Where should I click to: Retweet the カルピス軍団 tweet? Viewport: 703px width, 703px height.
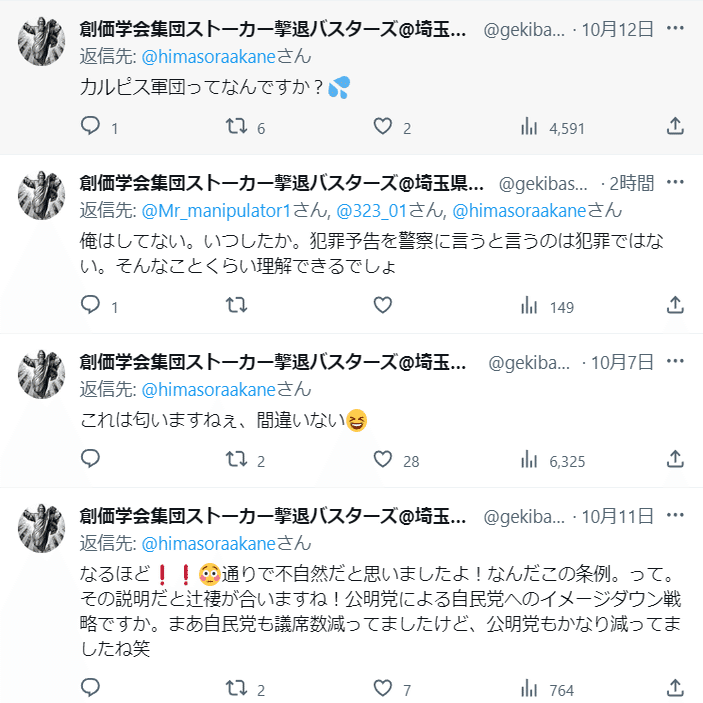pos(237,127)
